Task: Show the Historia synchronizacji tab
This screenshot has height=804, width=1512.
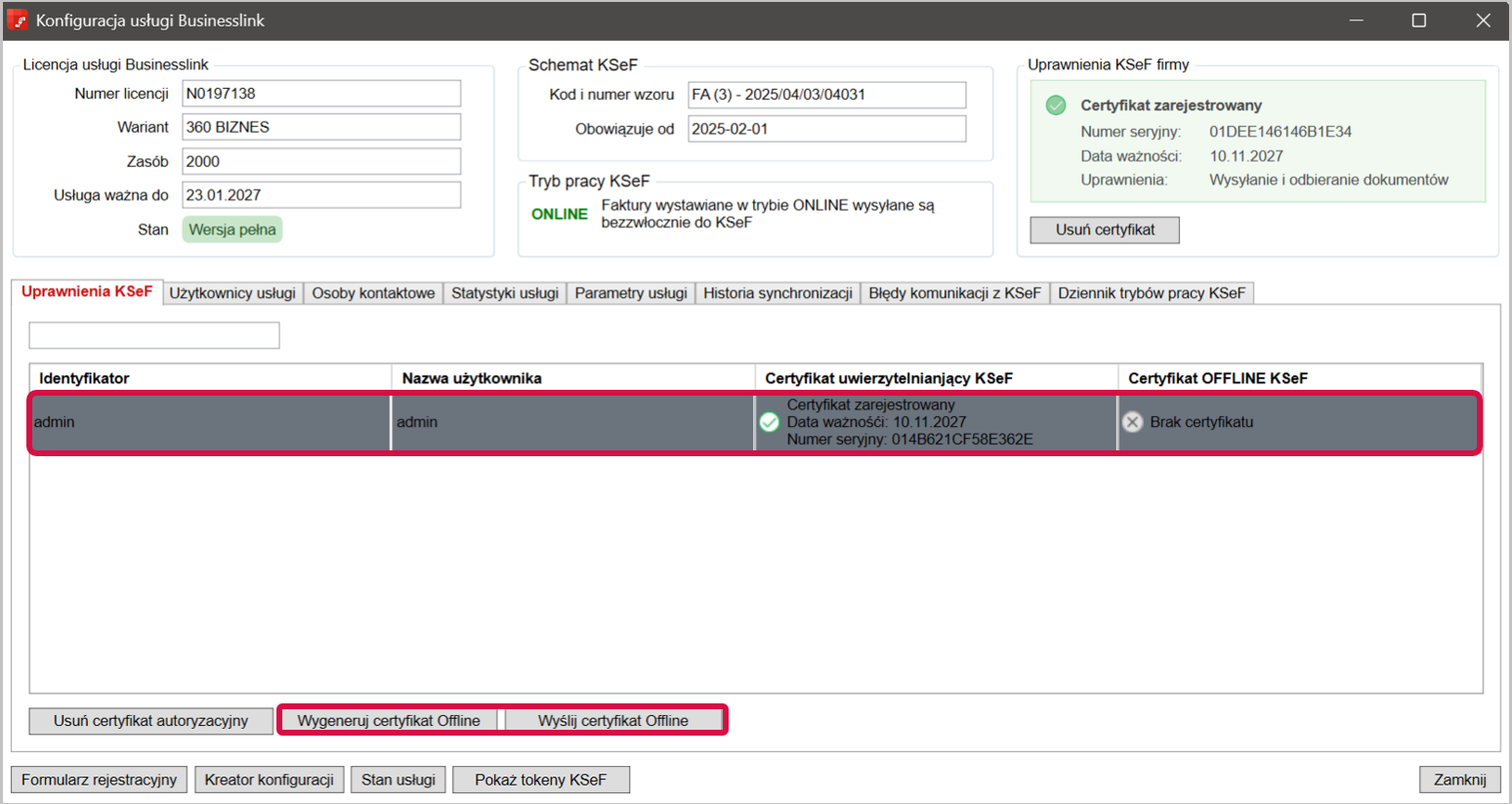Action: point(777,293)
